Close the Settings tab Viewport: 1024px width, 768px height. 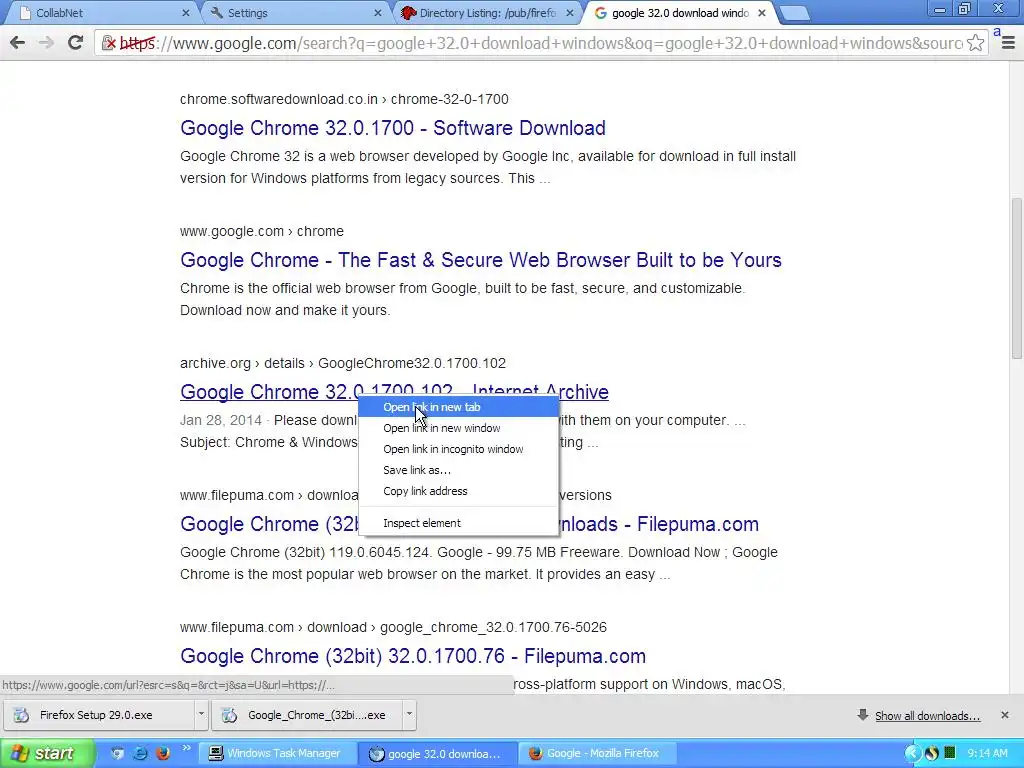tap(377, 13)
